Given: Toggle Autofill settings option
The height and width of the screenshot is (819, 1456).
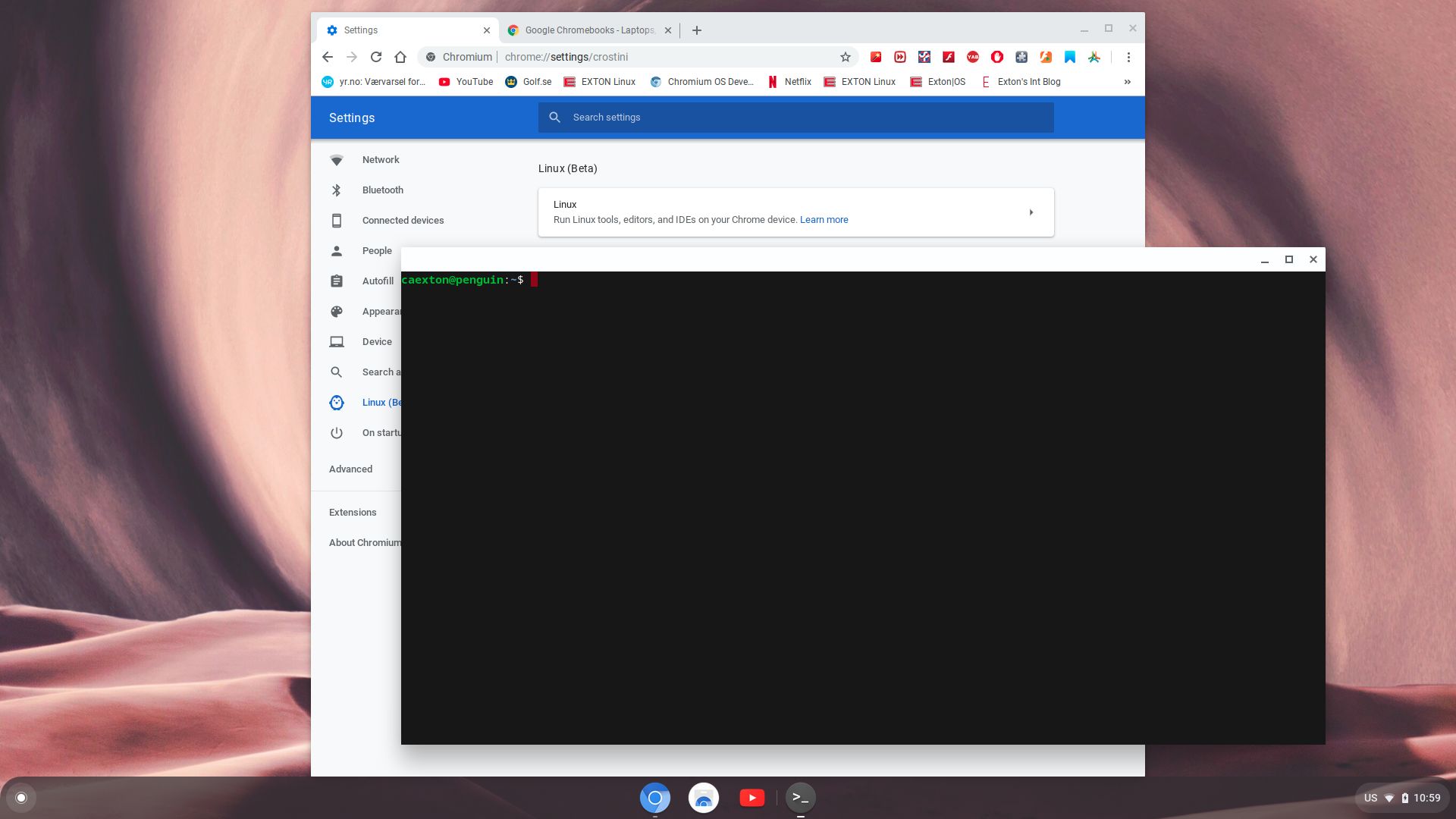Looking at the screenshot, I should click(x=377, y=281).
